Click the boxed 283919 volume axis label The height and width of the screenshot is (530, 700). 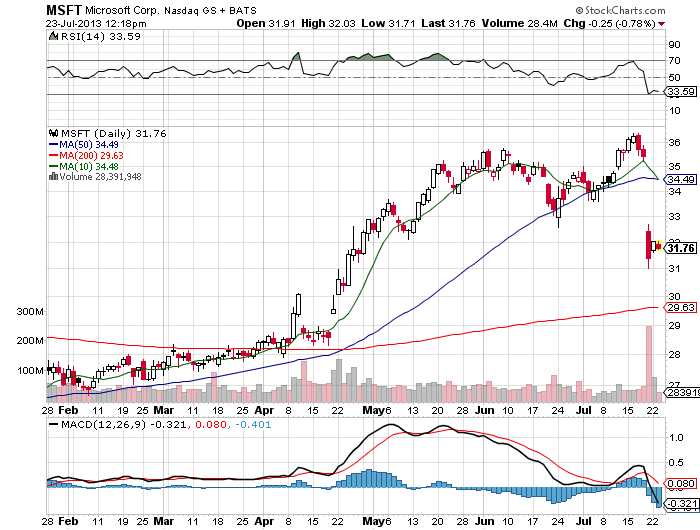click(682, 392)
